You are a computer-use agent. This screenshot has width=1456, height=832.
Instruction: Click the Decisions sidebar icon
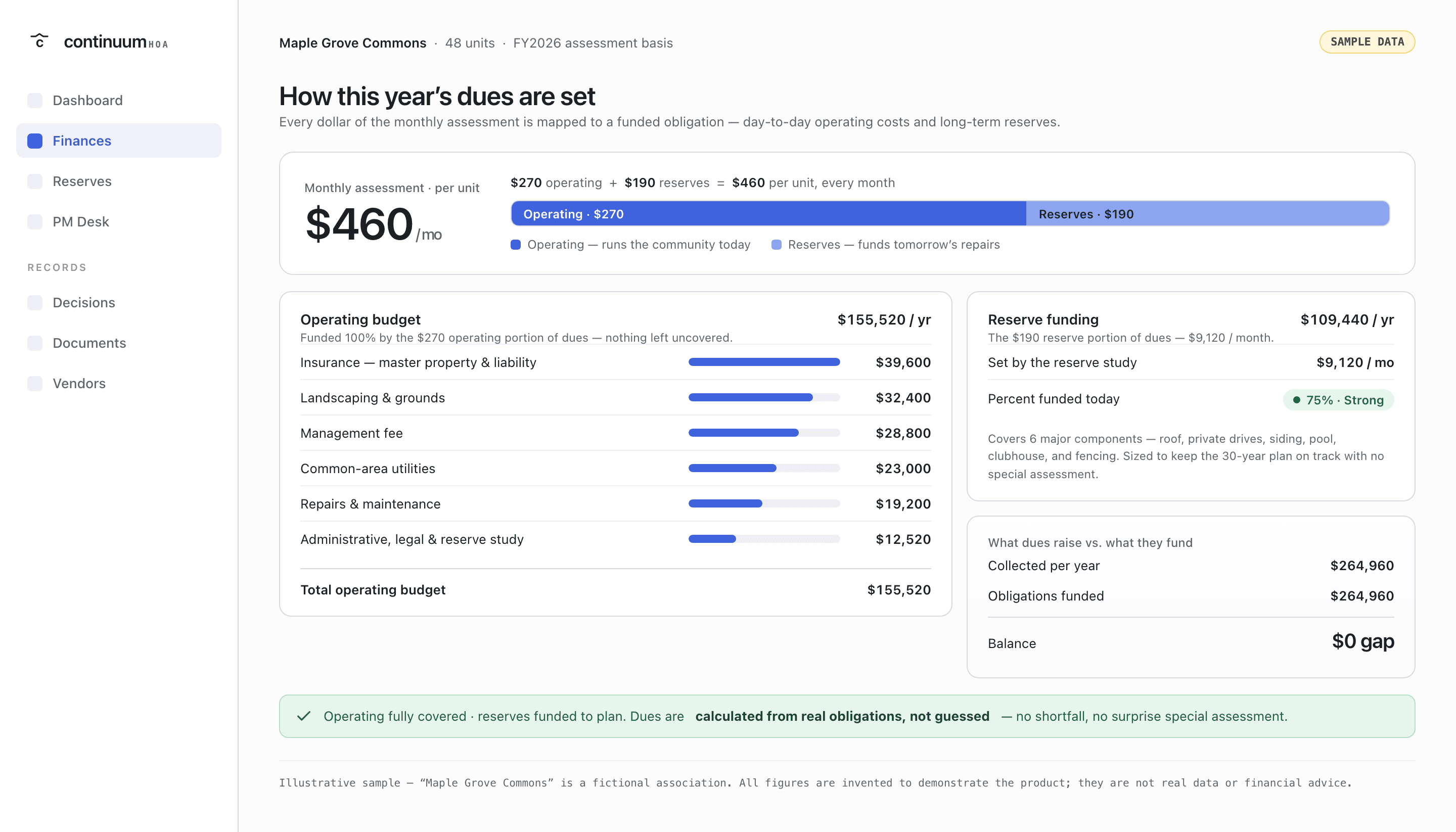(x=35, y=303)
